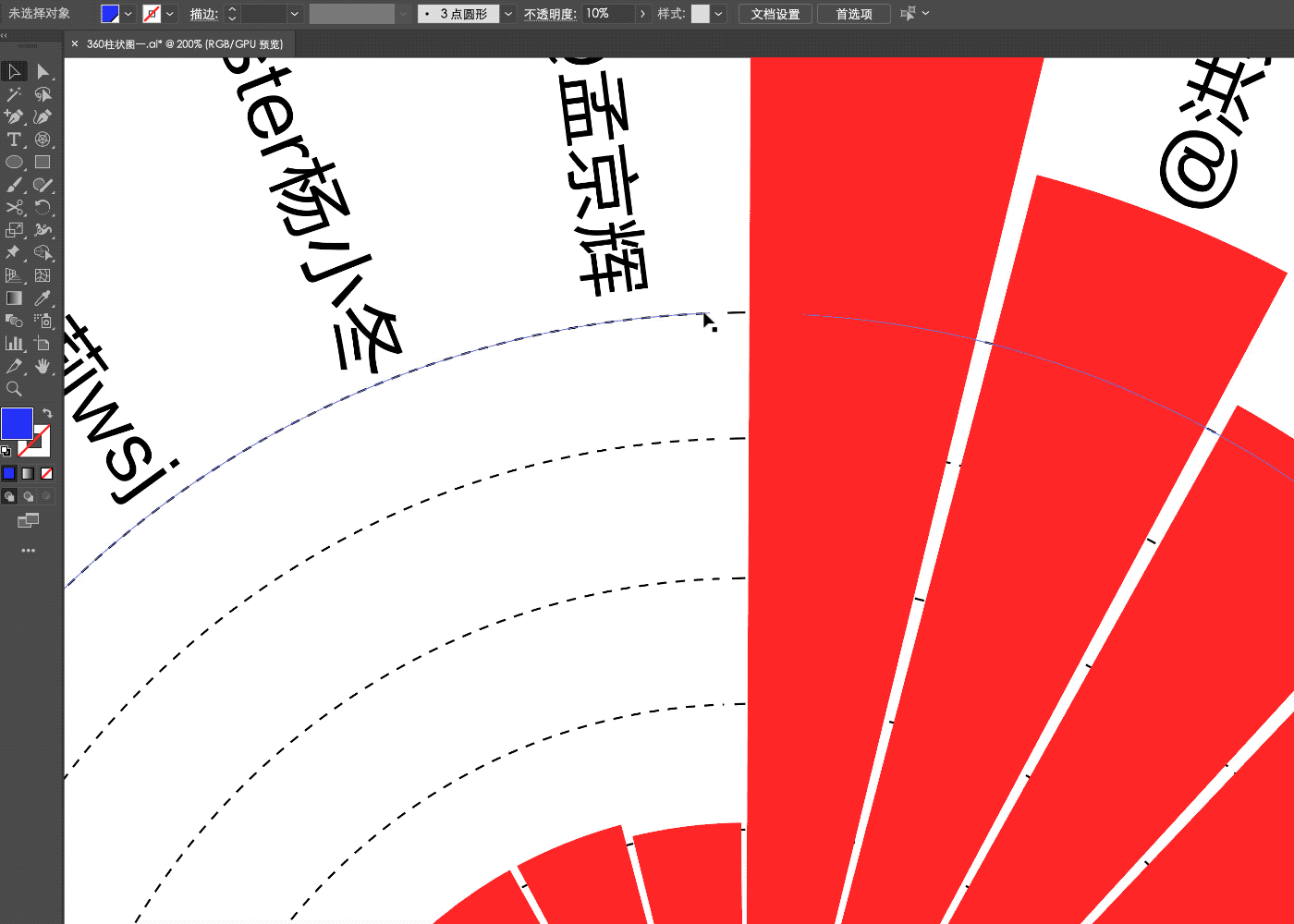The height and width of the screenshot is (924, 1294).
Task: Click the 不透明度 opacity label link
Action: pyautogui.click(x=550, y=14)
